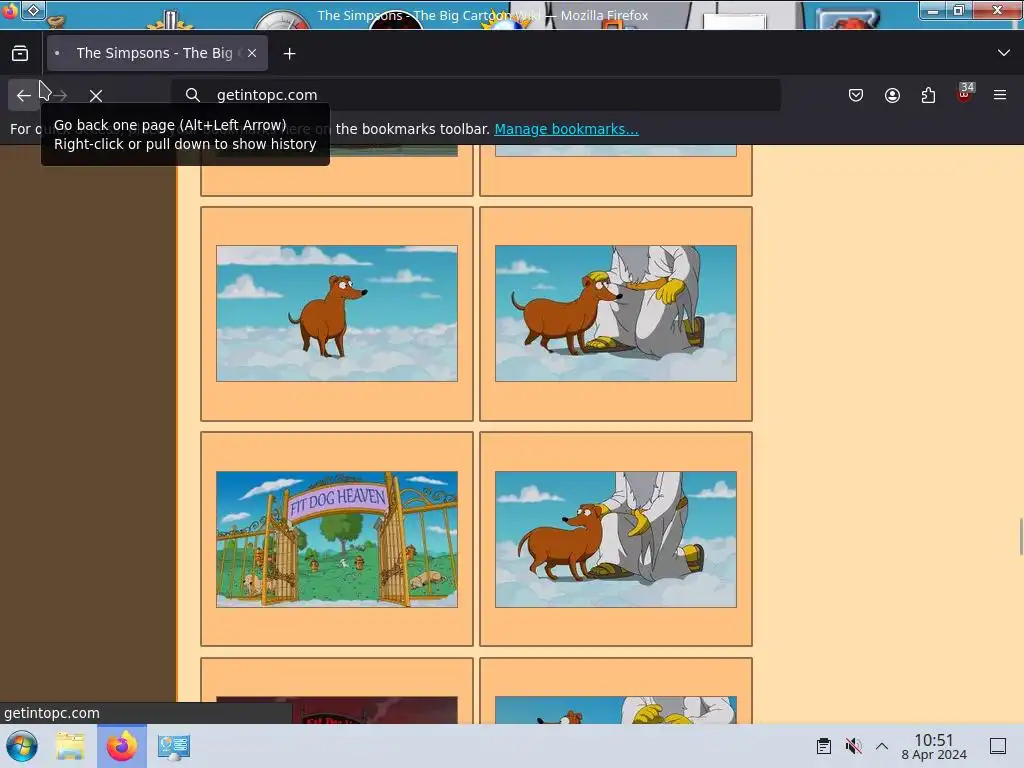Click the forward navigation arrow
The height and width of the screenshot is (768, 1024).
tap(60, 95)
